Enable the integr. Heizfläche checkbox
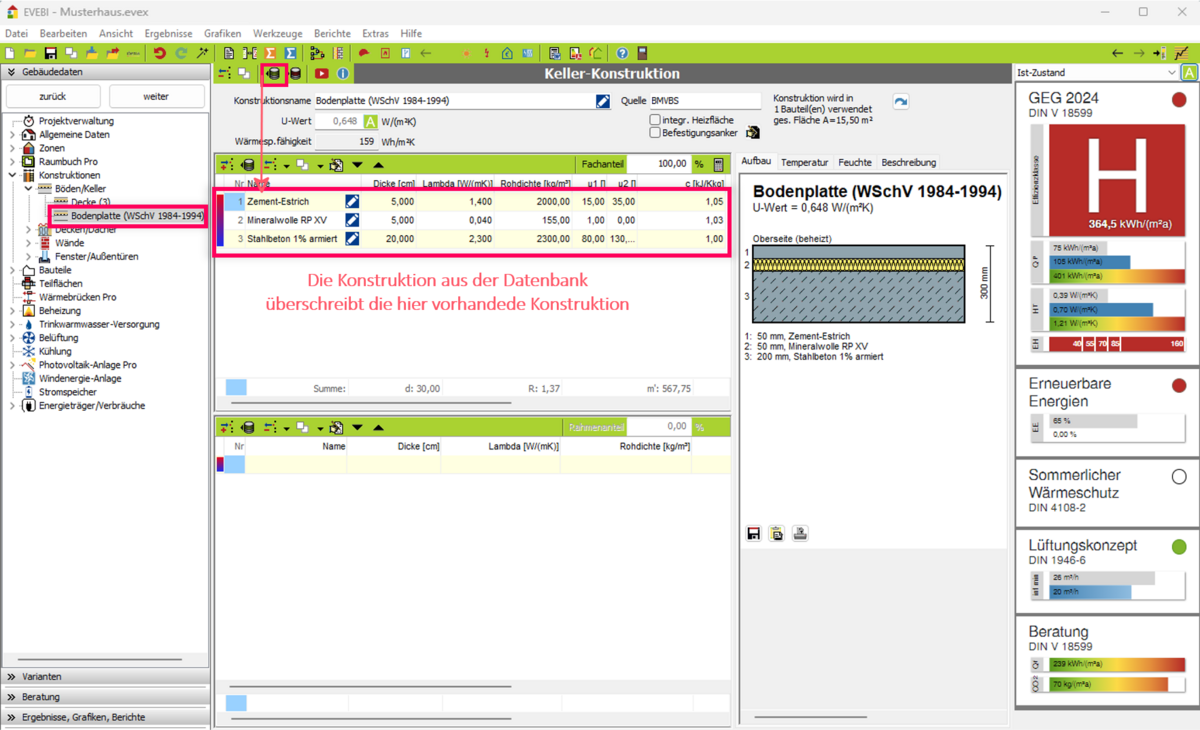1200x730 pixels. (x=655, y=120)
